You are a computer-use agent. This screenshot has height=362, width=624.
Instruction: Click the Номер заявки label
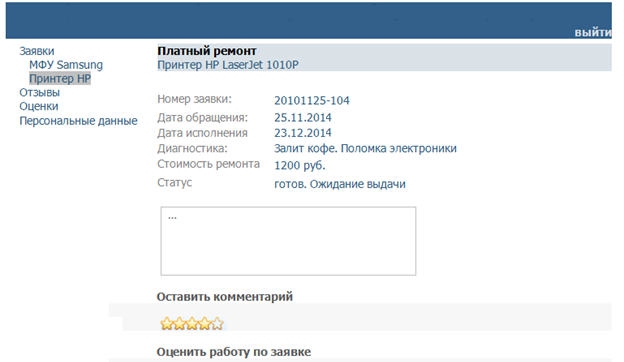point(194,99)
